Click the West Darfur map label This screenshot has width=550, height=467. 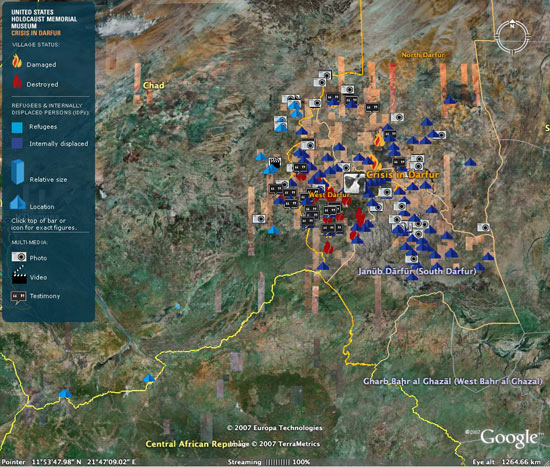(330, 195)
